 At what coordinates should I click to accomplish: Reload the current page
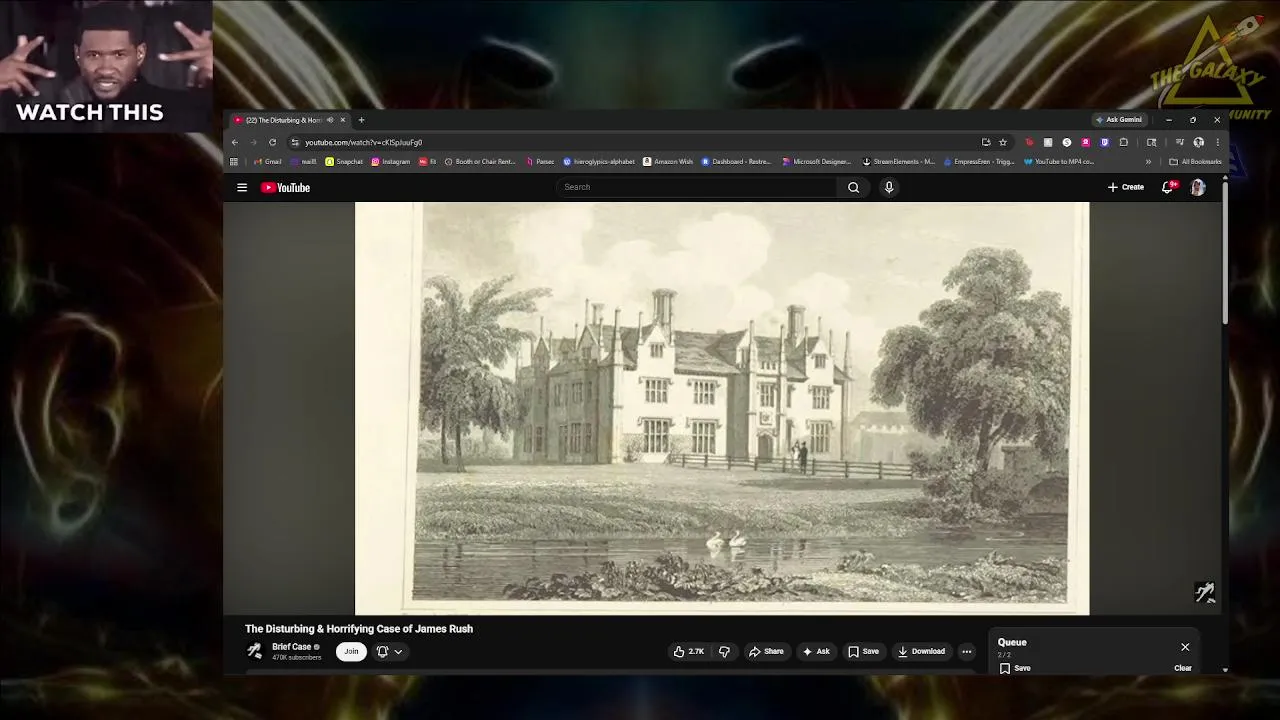tap(272, 142)
